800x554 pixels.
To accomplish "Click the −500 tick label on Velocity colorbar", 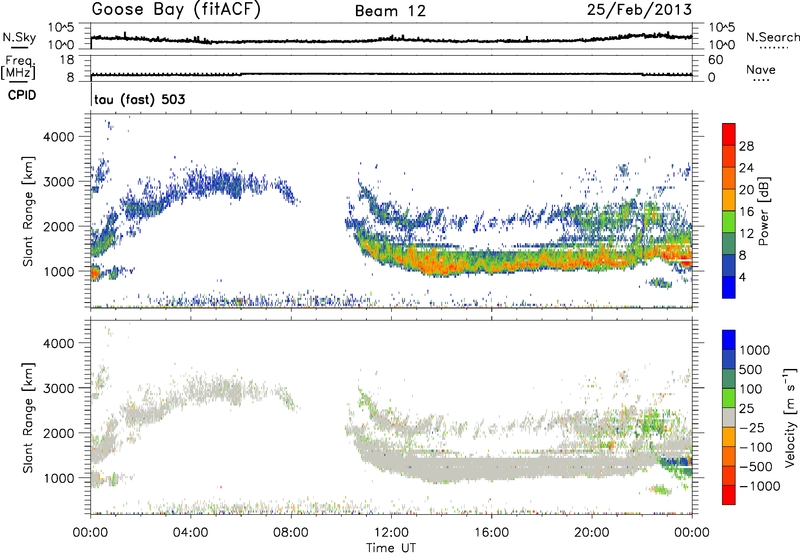I will [x=756, y=466].
